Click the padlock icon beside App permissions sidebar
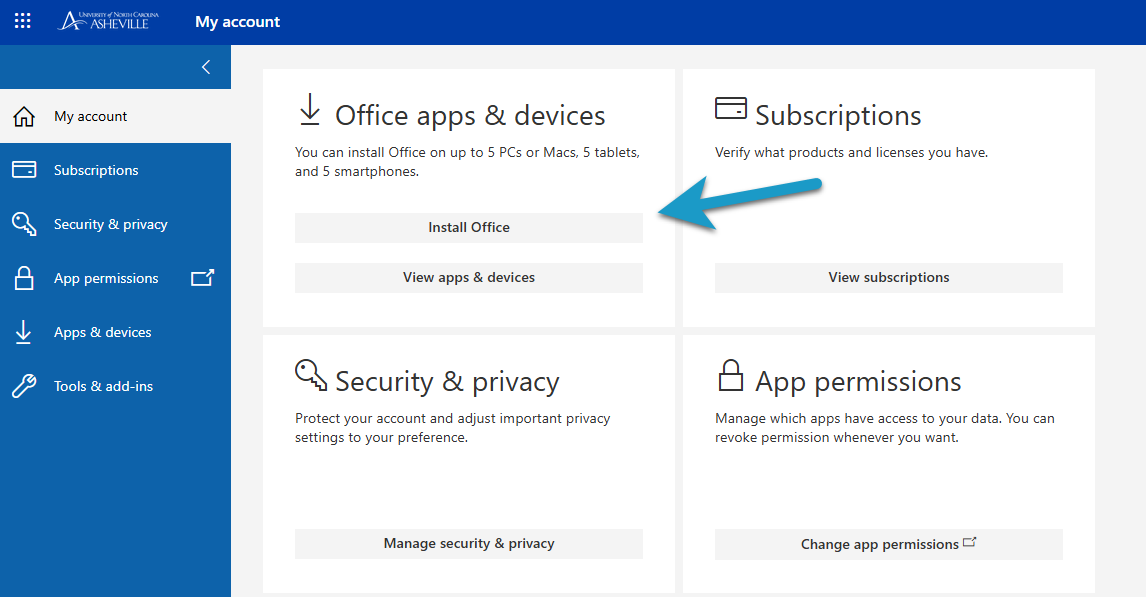Image resolution: width=1146 pixels, height=597 pixels. point(24,278)
